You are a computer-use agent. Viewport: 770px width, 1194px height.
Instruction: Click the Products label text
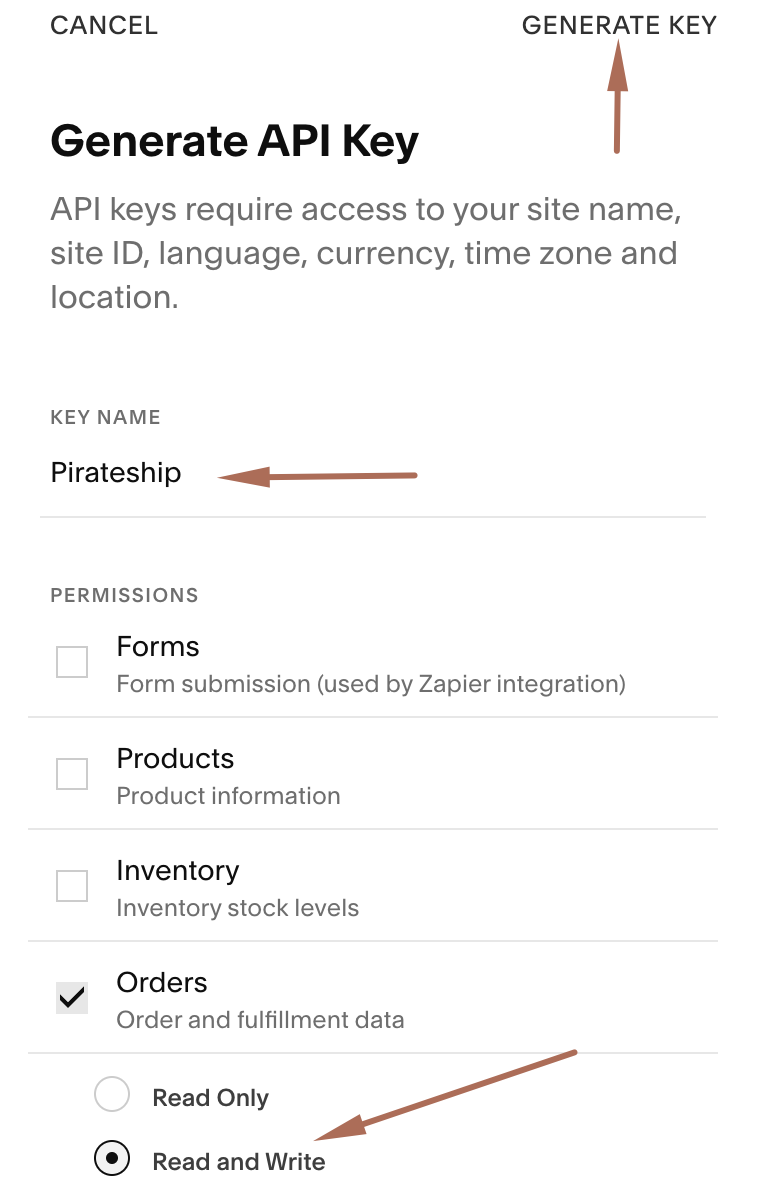[x=175, y=759]
